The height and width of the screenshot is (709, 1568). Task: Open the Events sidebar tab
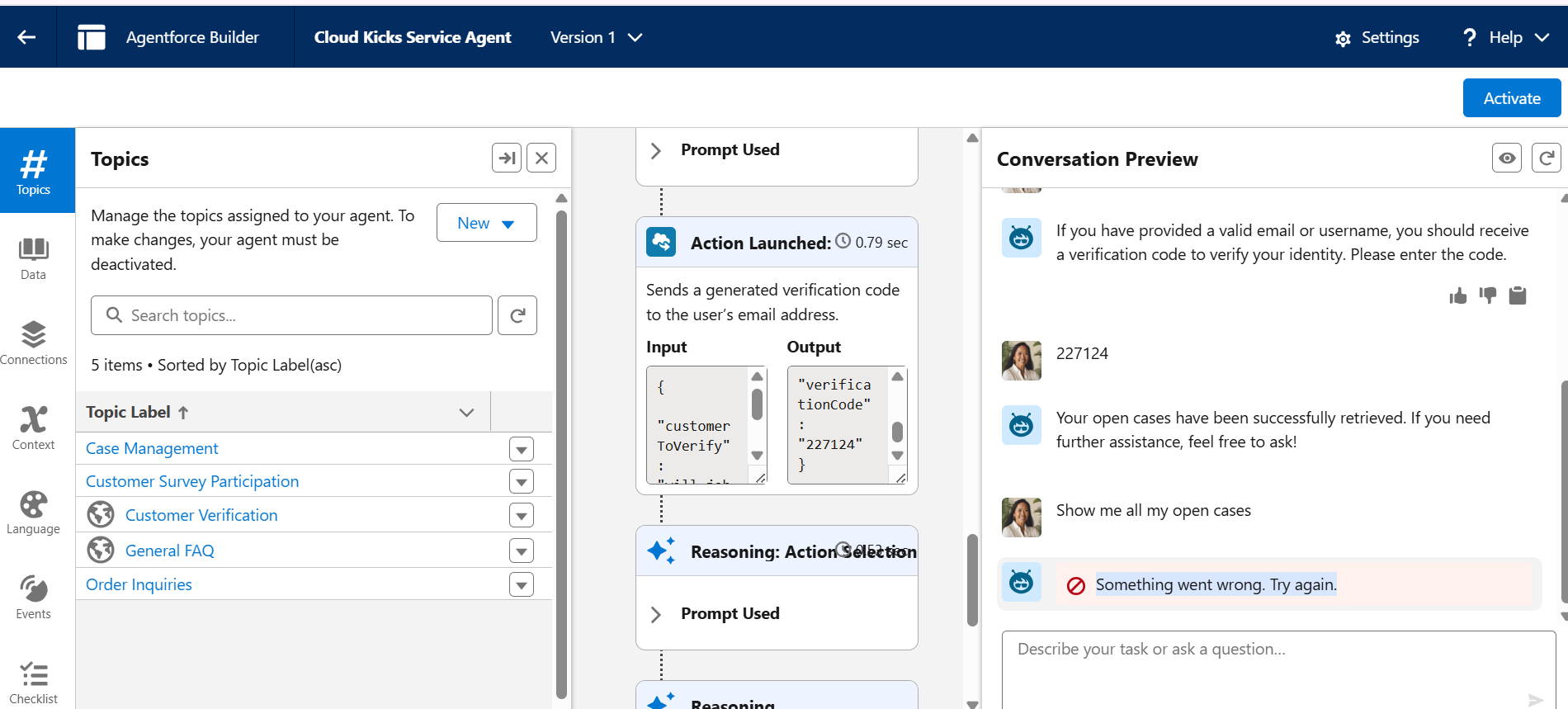[x=33, y=598]
